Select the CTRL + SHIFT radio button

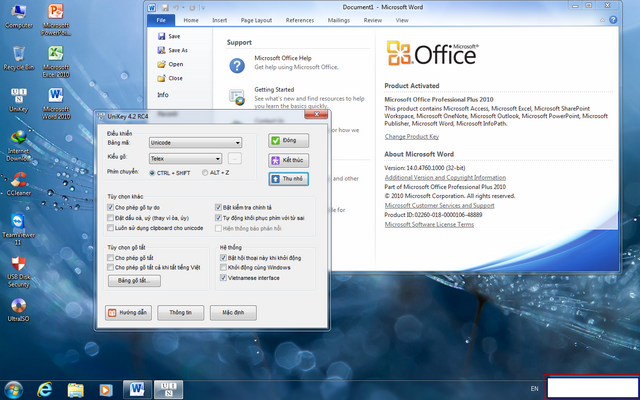point(152,173)
